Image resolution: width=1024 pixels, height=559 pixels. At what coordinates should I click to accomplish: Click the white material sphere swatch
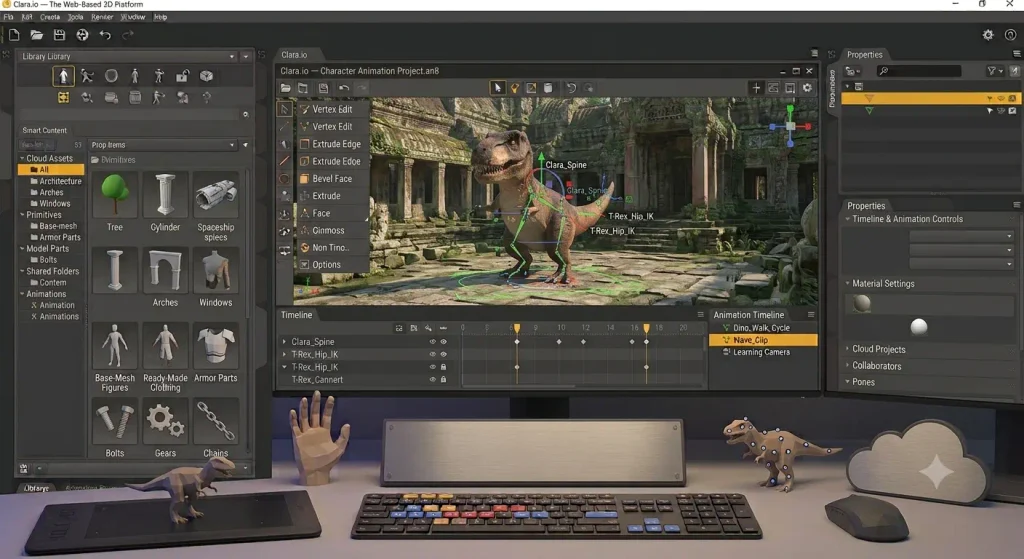pyautogui.click(x=919, y=327)
